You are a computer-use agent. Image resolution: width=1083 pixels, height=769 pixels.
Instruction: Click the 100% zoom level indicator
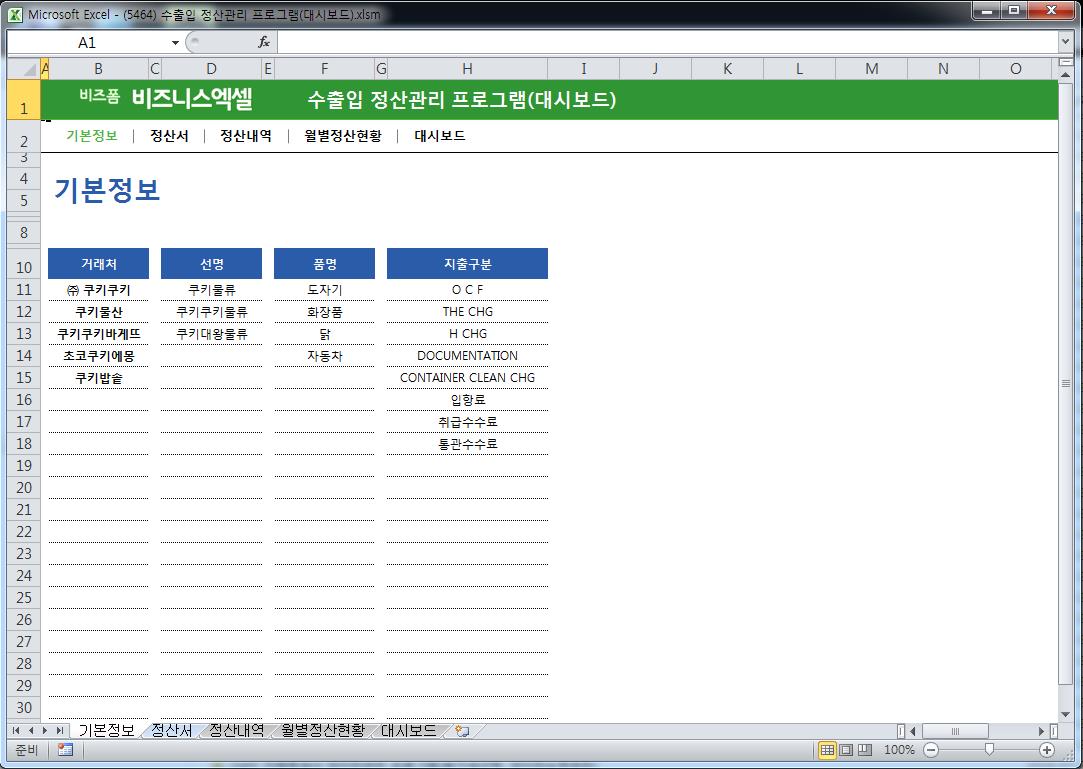899,750
